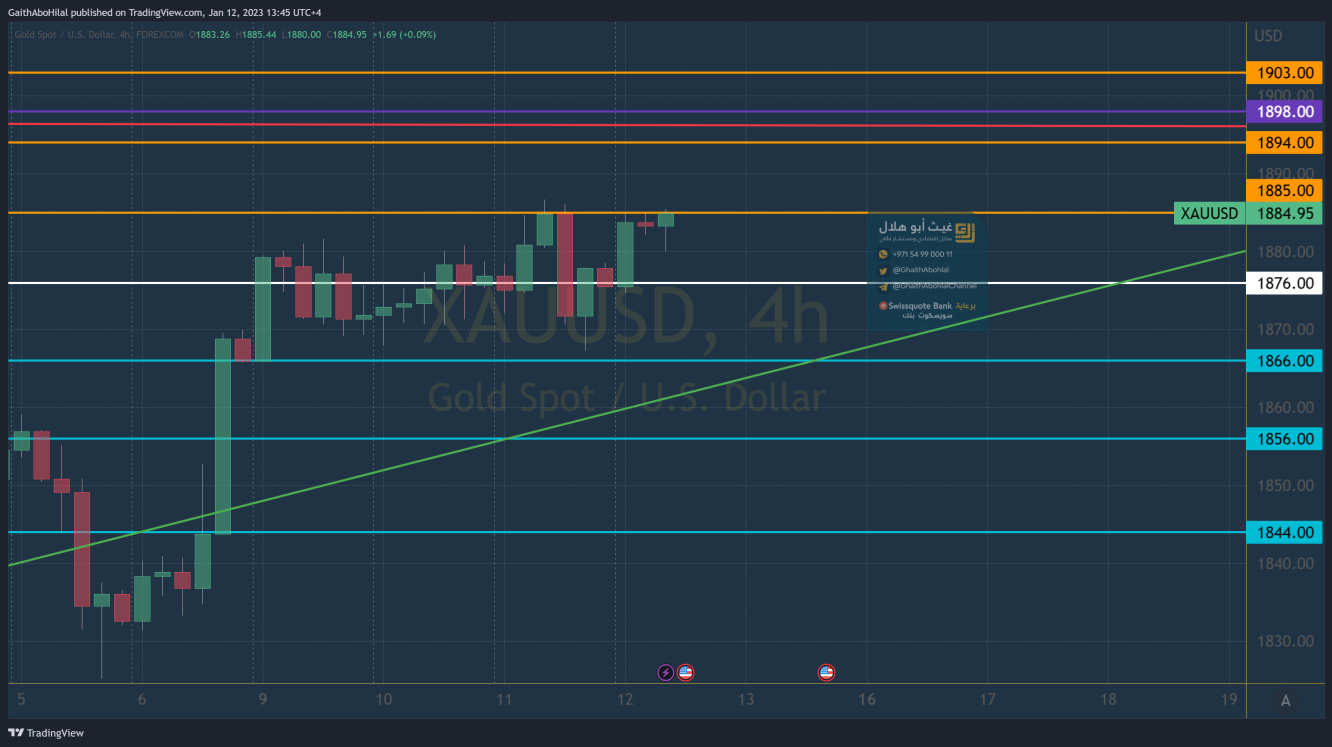Screen dimensions: 1332x747
Task: Click the purple lightning event icon
Action: [666, 673]
